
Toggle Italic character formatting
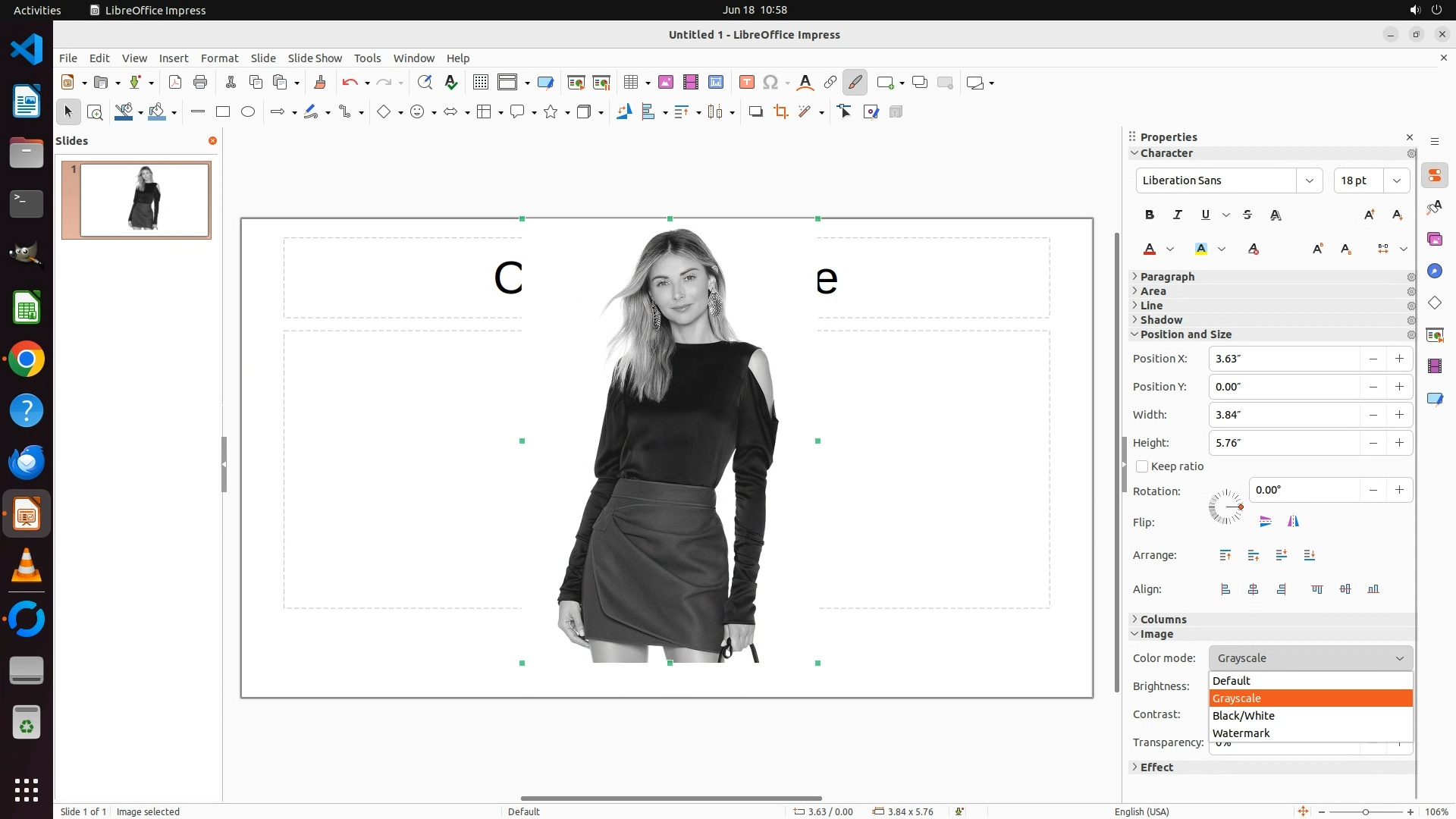(x=1178, y=215)
